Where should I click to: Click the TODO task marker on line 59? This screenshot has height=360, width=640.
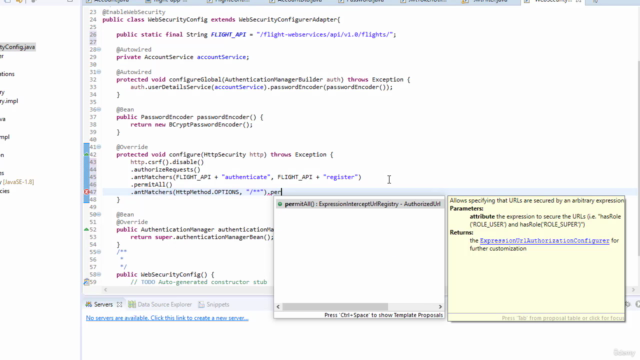tap(87, 282)
